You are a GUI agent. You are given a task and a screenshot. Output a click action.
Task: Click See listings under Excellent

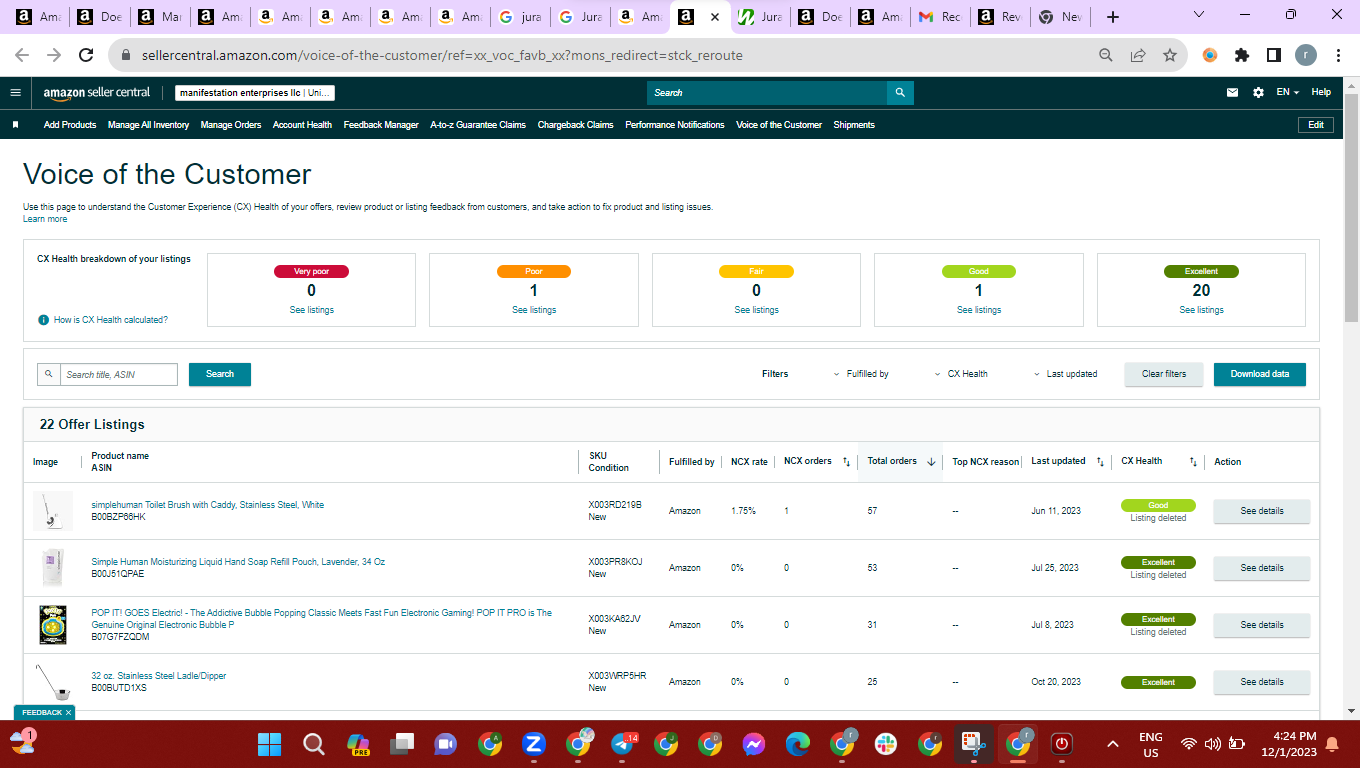[1201, 310]
